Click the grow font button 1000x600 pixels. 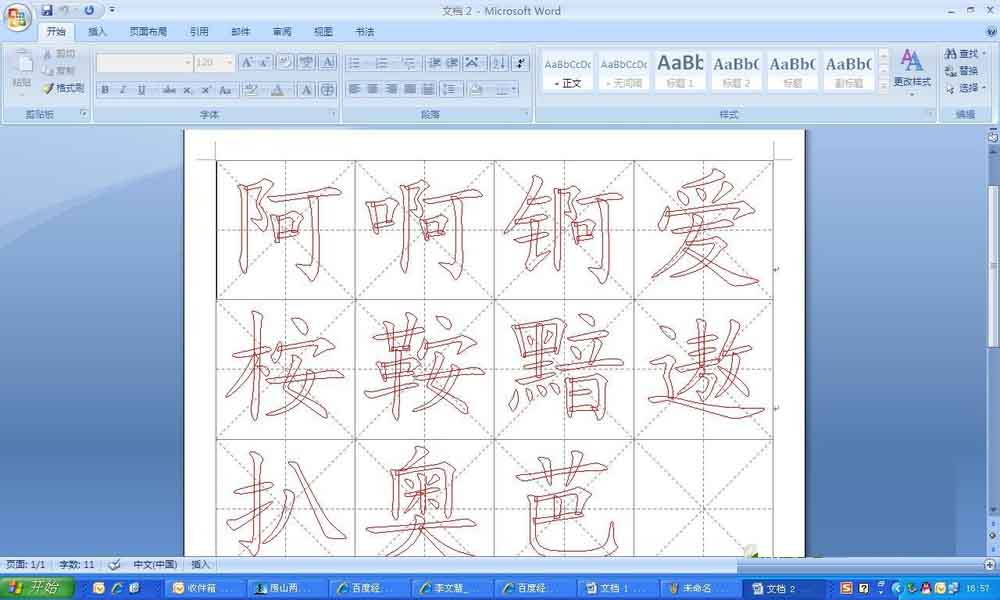pos(246,62)
